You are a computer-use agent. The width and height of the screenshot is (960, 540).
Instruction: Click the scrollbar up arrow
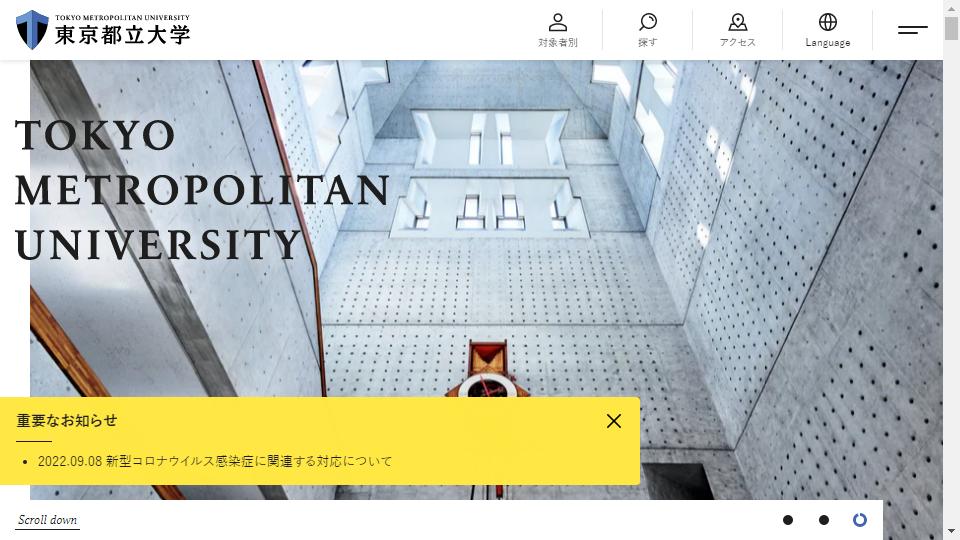click(x=951, y=7)
